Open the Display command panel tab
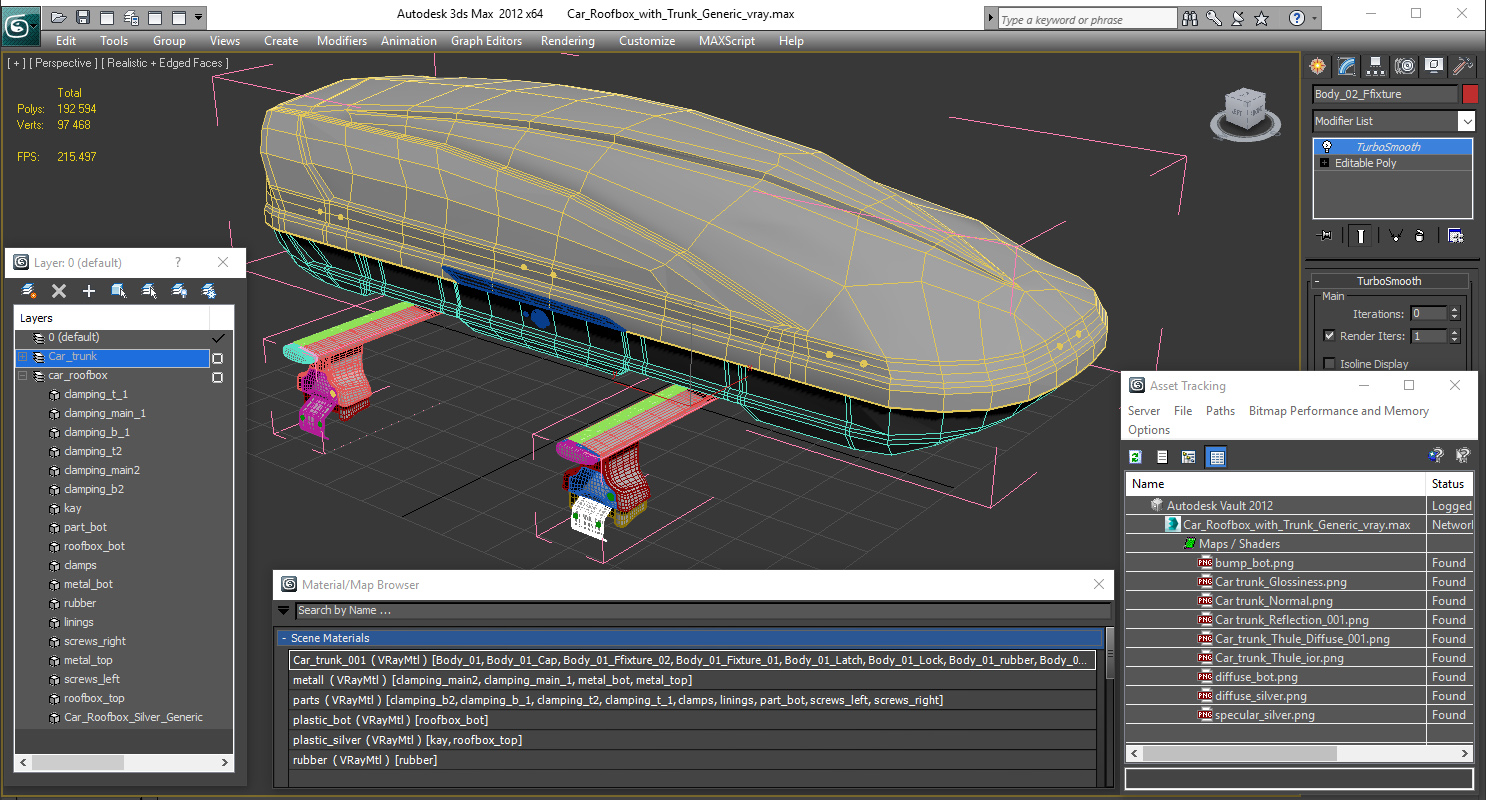The height and width of the screenshot is (800, 1486). click(x=1434, y=66)
